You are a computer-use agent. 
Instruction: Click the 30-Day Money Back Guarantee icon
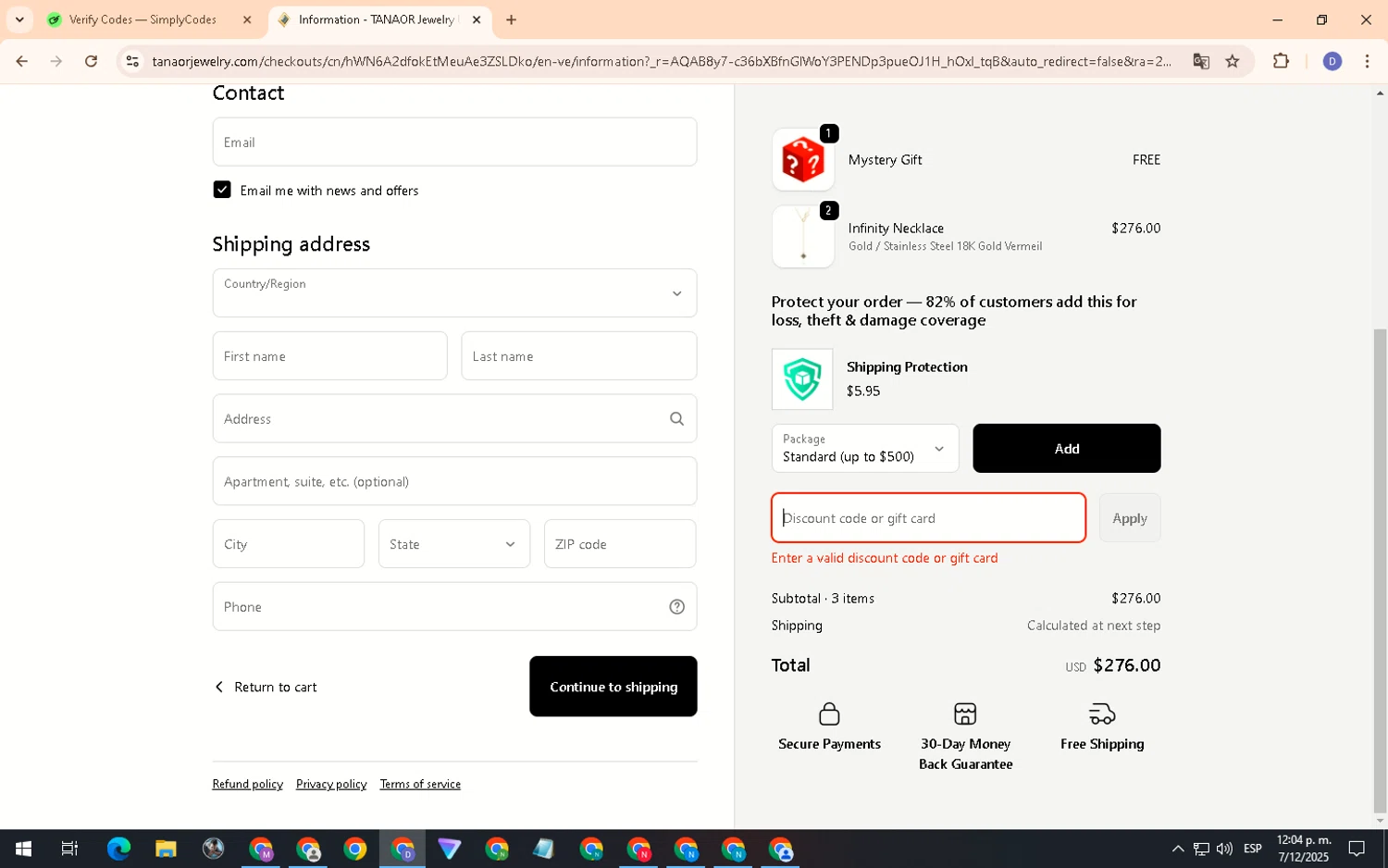pyautogui.click(x=965, y=713)
